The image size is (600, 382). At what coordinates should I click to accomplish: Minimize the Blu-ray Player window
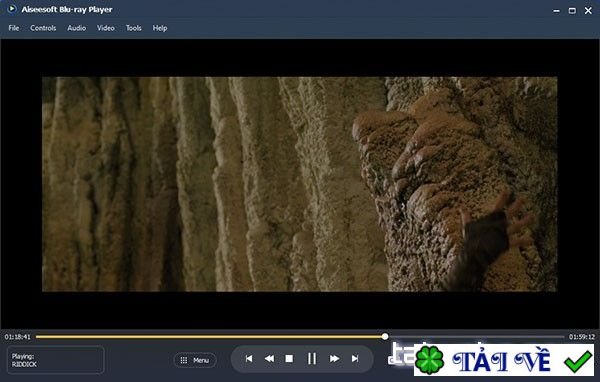[x=556, y=11]
